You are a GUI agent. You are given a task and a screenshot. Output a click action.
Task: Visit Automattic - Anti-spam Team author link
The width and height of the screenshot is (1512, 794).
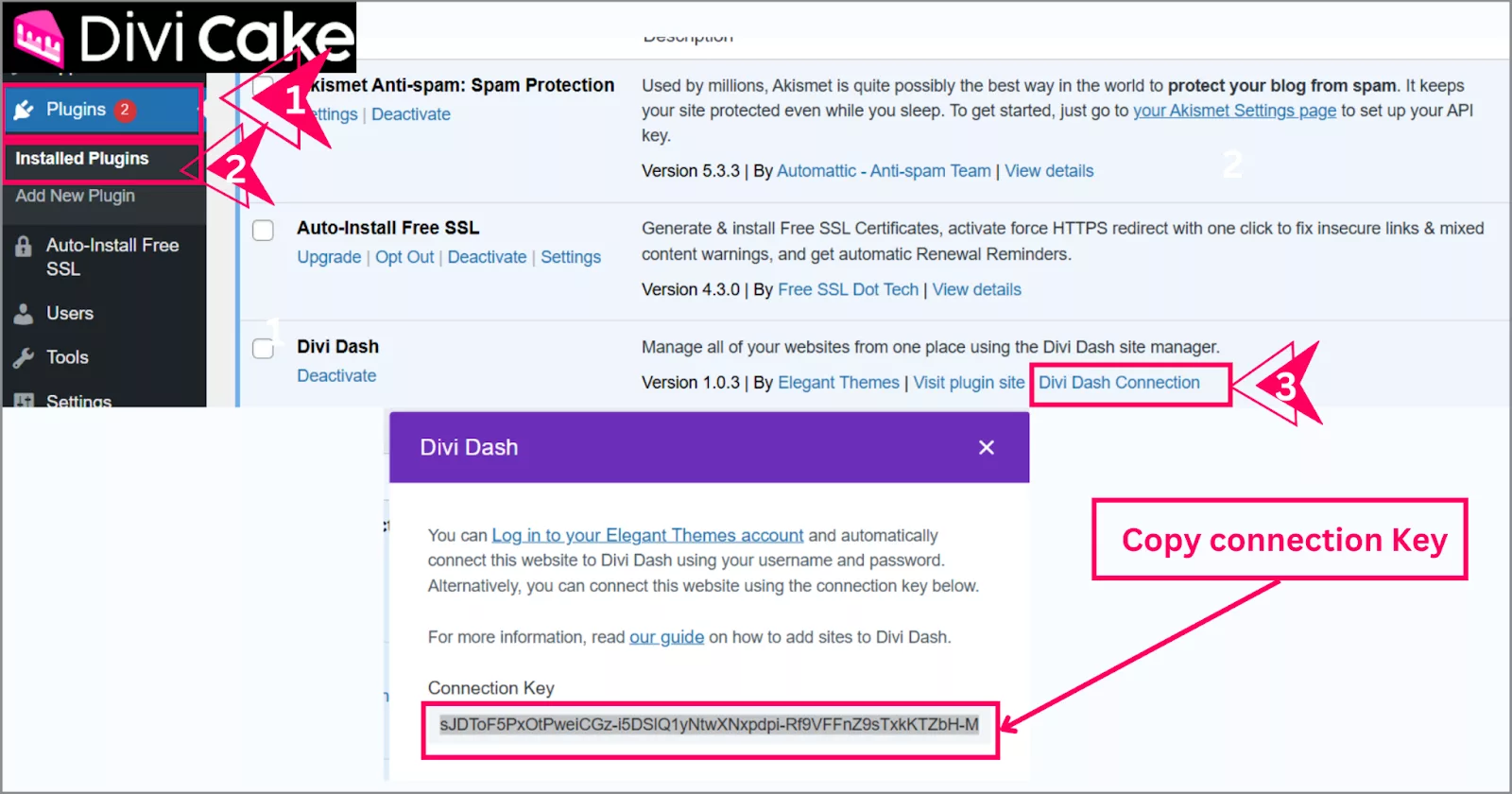(x=884, y=171)
